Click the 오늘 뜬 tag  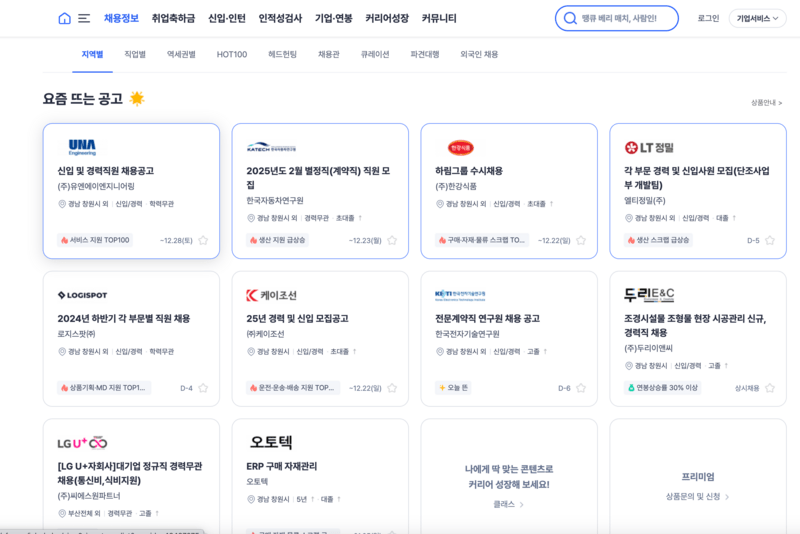tap(453, 388)
